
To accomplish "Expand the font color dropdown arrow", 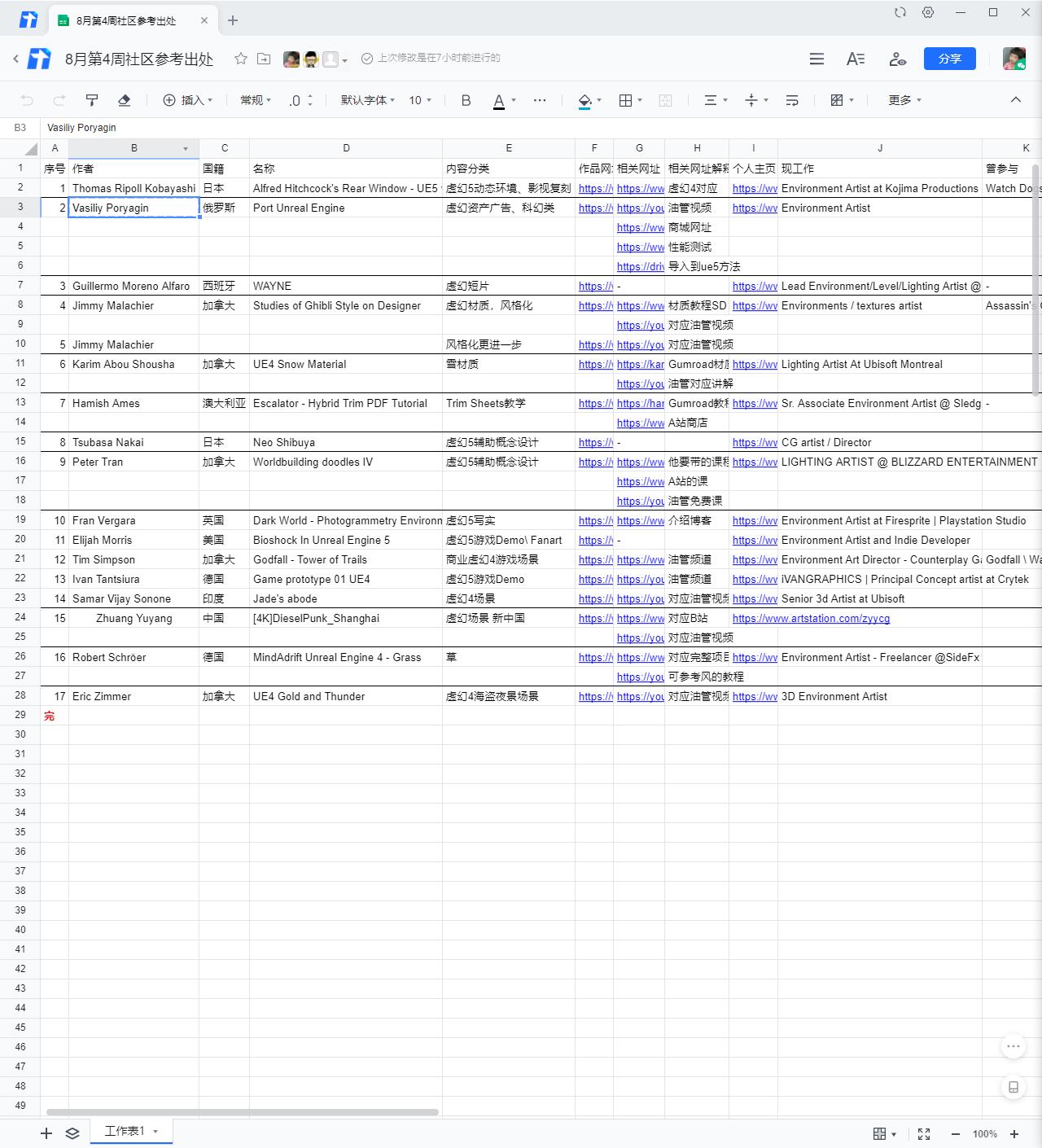I will (514, 100).
